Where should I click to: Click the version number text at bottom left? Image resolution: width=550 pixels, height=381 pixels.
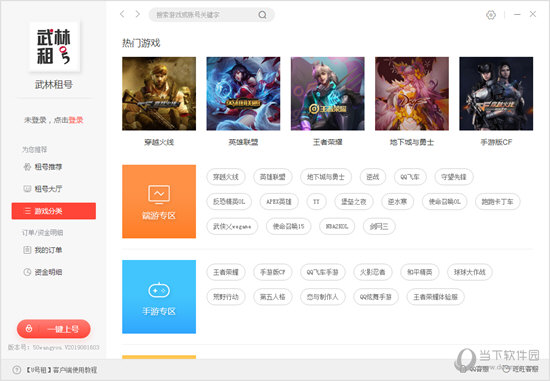coord(53,348)
